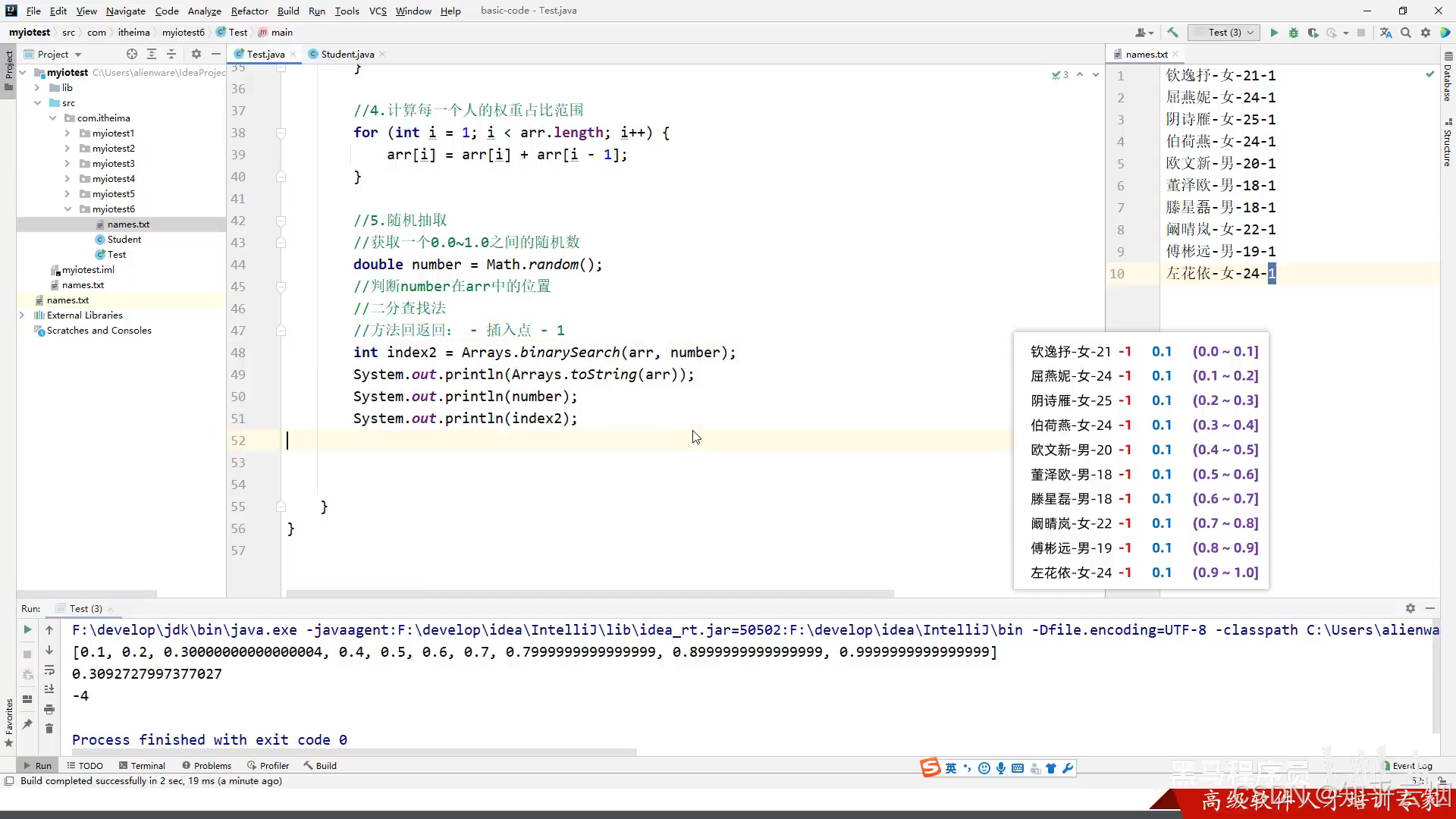Expand the myiotest5 package folder
The width and height of the screenshot is (1456, 819).
(67, 194)
